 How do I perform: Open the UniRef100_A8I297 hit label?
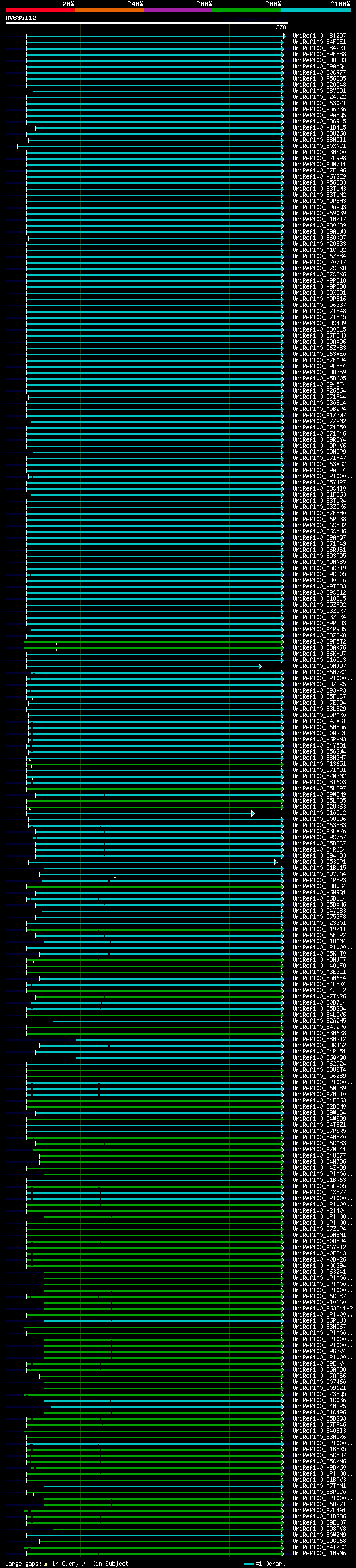coord(319,36)
